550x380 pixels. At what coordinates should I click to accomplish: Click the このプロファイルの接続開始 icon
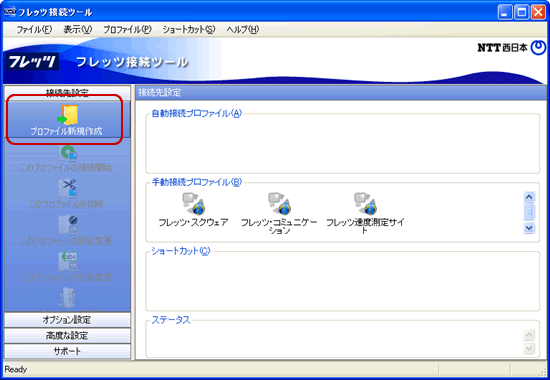tap(68, 153)
